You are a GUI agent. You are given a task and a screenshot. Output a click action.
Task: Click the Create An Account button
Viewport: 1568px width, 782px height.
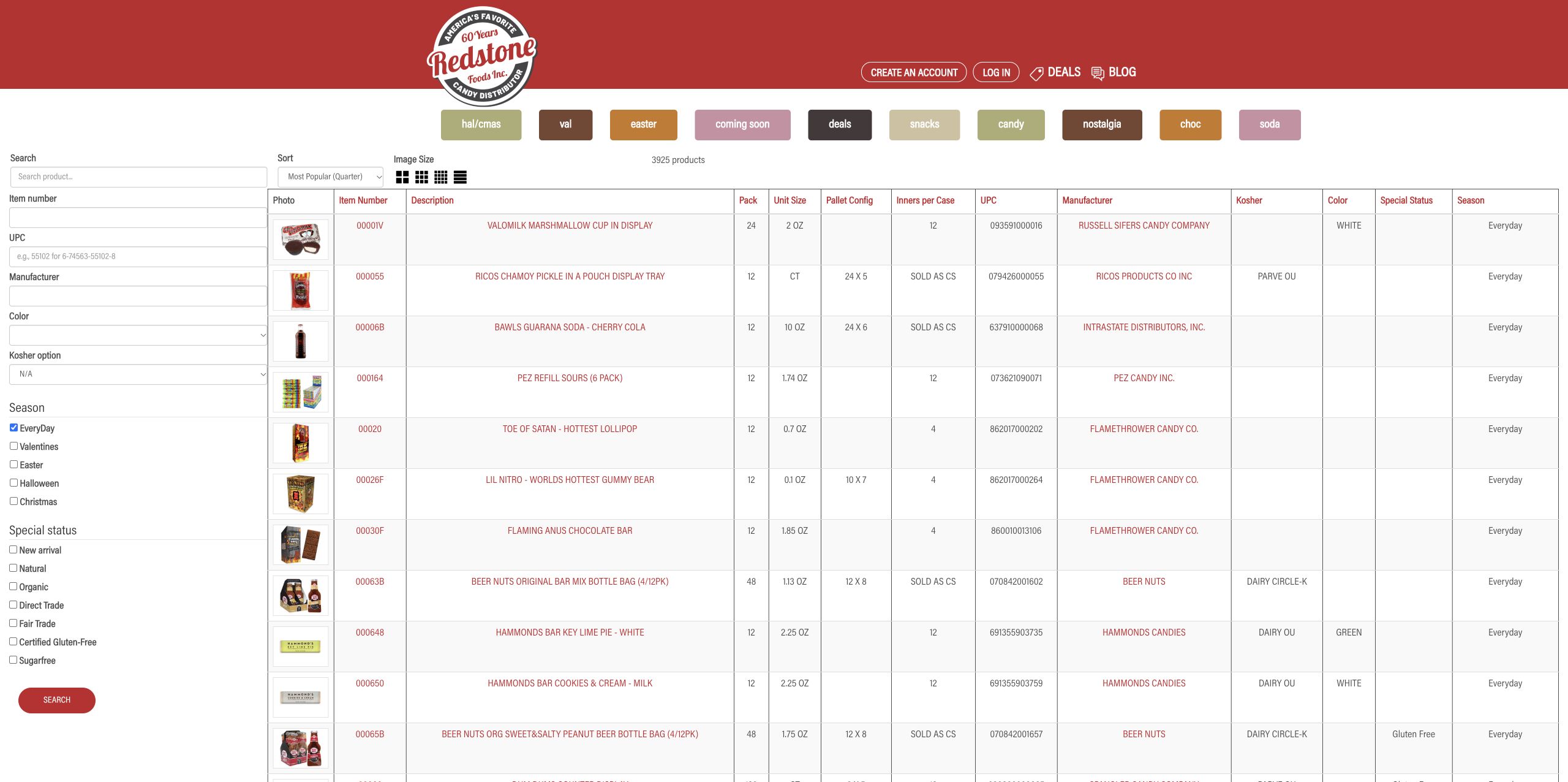(x=914, y=72)
